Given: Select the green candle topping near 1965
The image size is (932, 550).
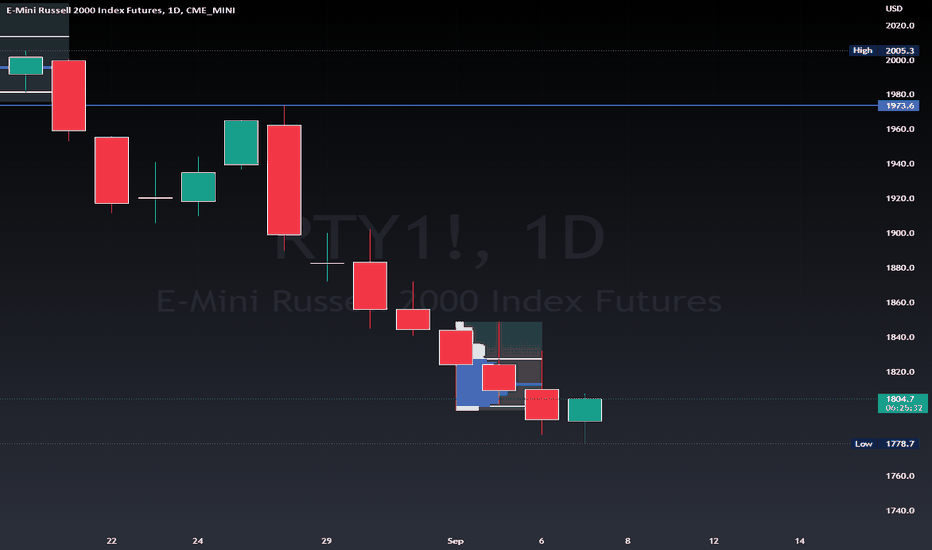Looking at the screenshot, I should 241,143.
